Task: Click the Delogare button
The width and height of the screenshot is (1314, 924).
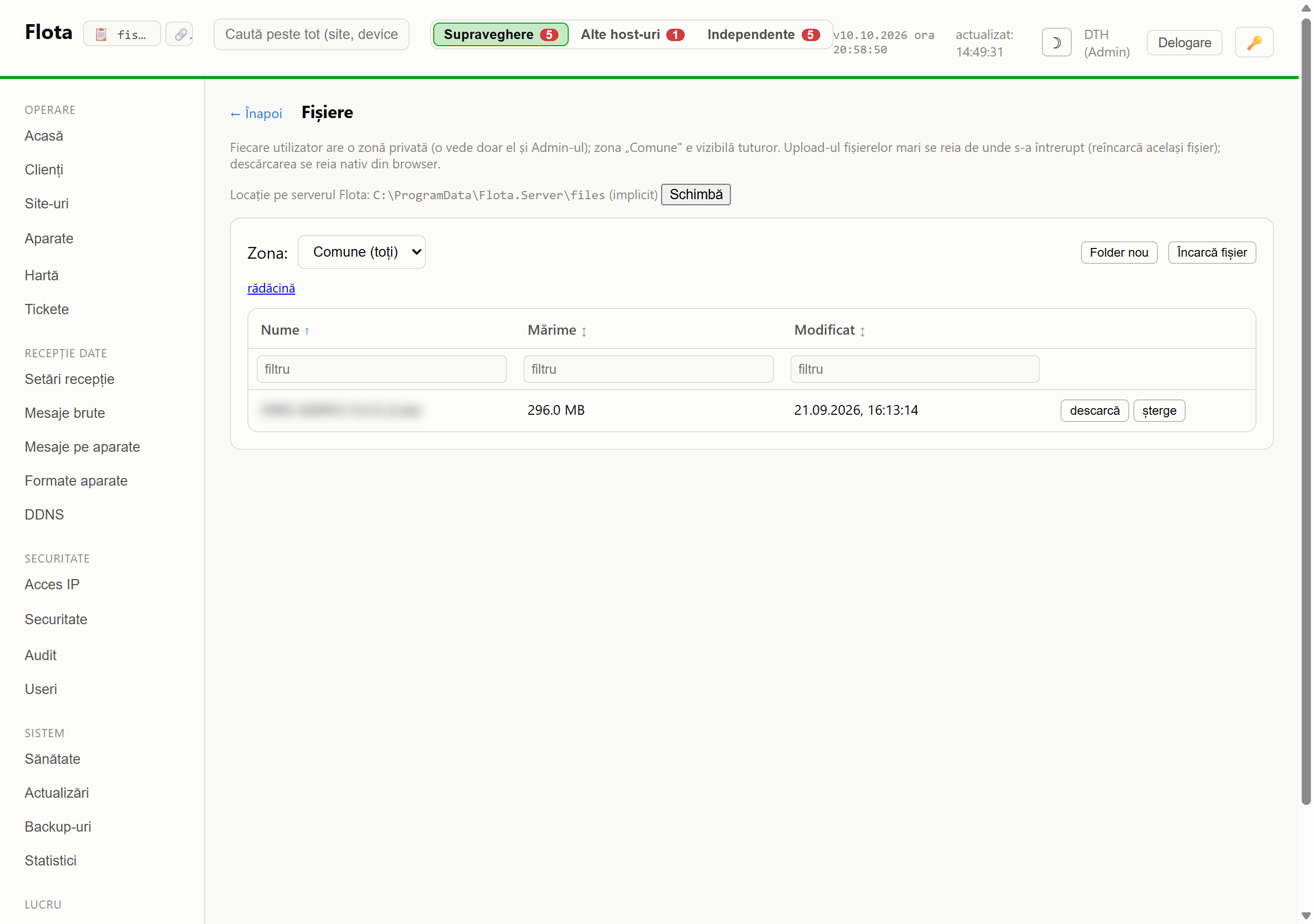Action: 1184,43
